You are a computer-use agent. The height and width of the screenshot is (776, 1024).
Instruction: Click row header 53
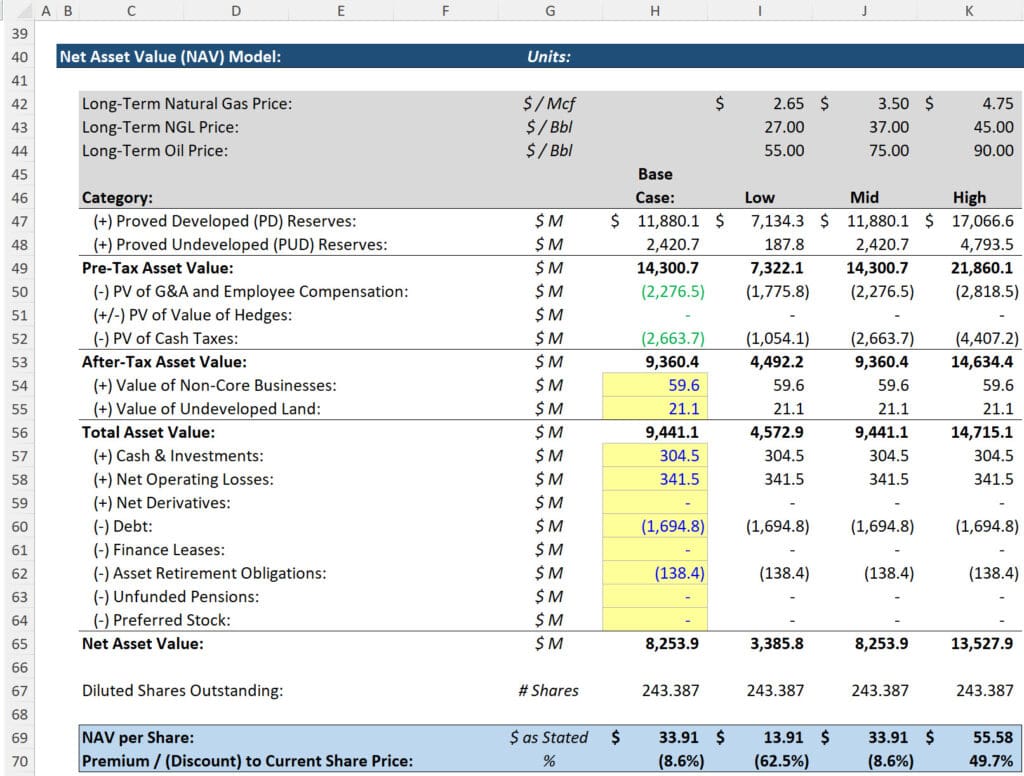click(x=20, y=361)
